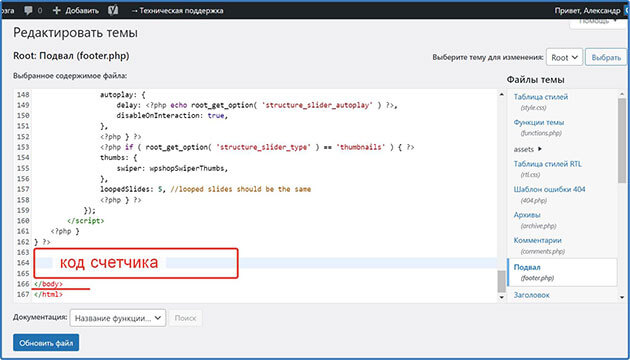Viewport: 630px width, 360px height.
Task: Click the code editor vertical scrollbar thumb
Action: pyautogui.click(x=501, y=281)
